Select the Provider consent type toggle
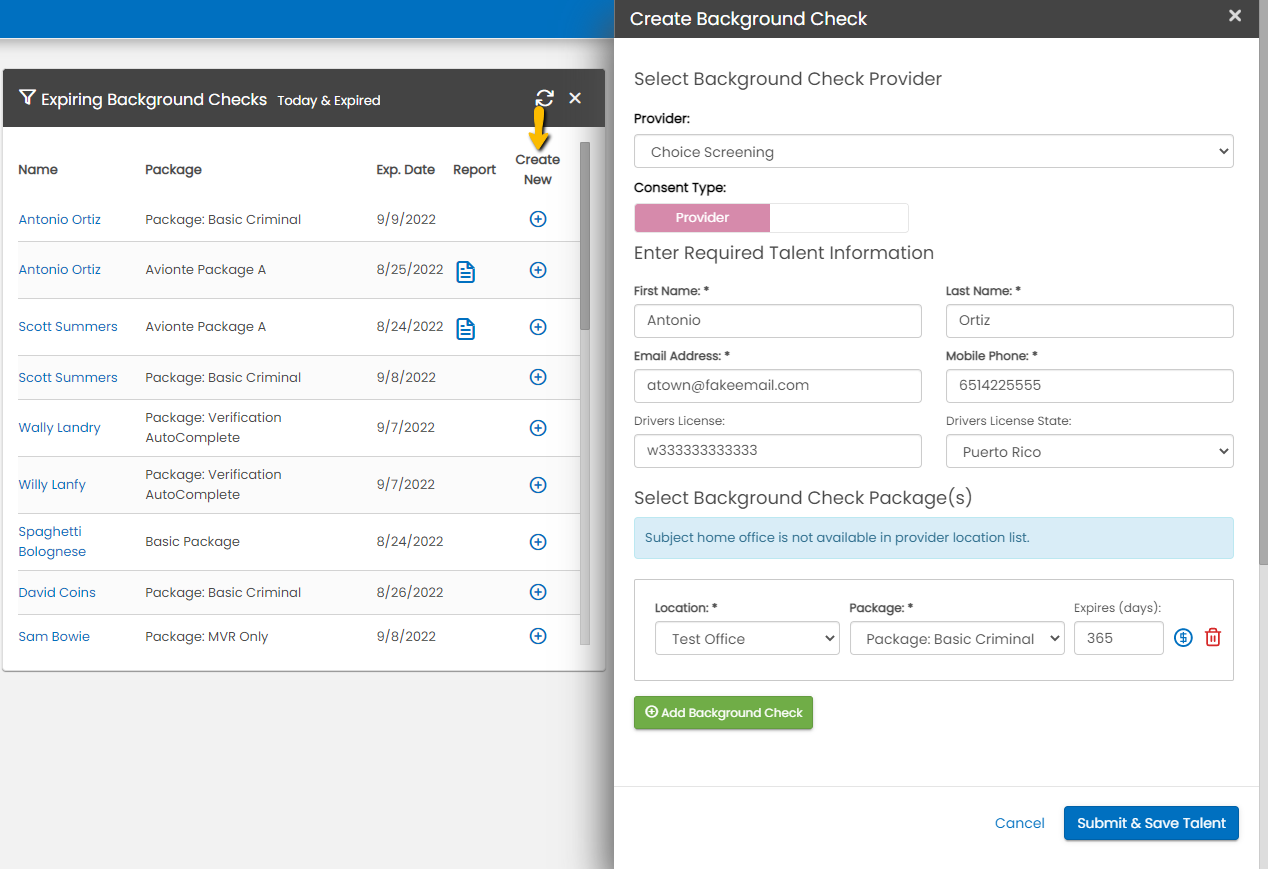Viewport: 1268px width, 869px height. click(702, 218)
